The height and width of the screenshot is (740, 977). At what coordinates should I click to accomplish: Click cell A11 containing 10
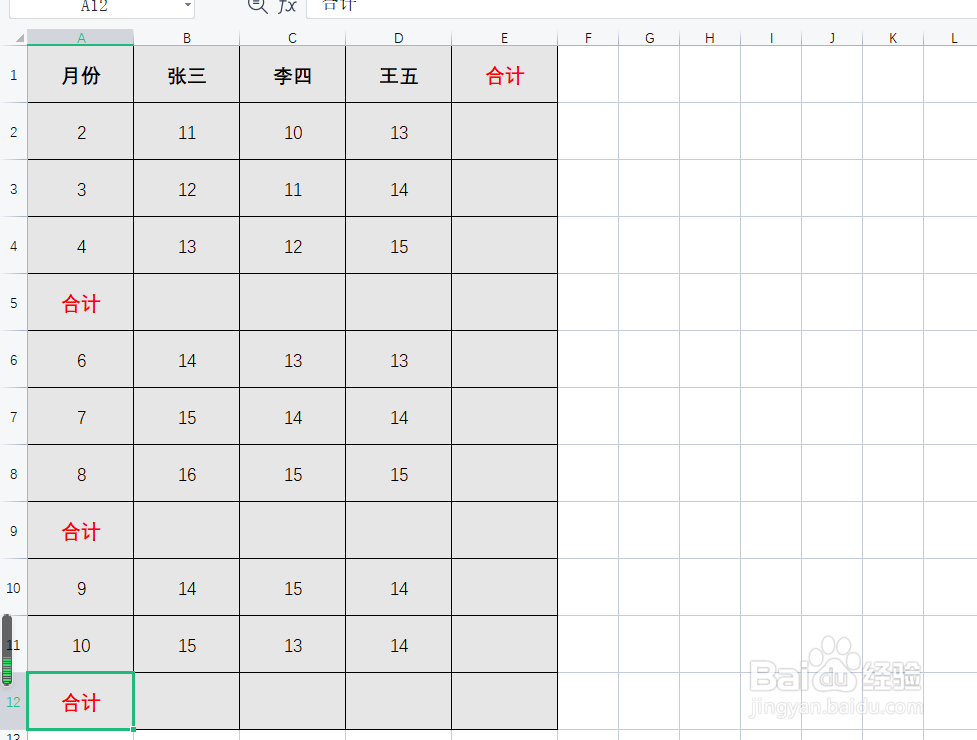click(80, 645)
